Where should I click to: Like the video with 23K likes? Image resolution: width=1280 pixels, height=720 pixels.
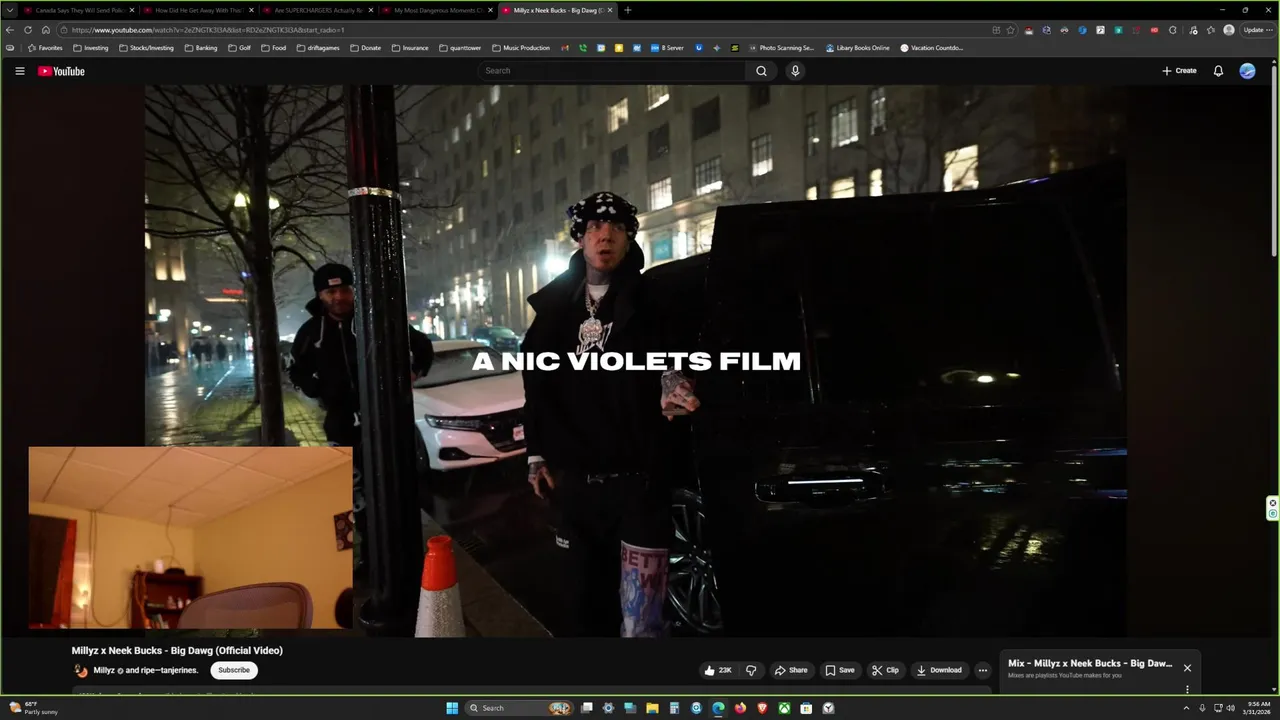tap(718, 670)
